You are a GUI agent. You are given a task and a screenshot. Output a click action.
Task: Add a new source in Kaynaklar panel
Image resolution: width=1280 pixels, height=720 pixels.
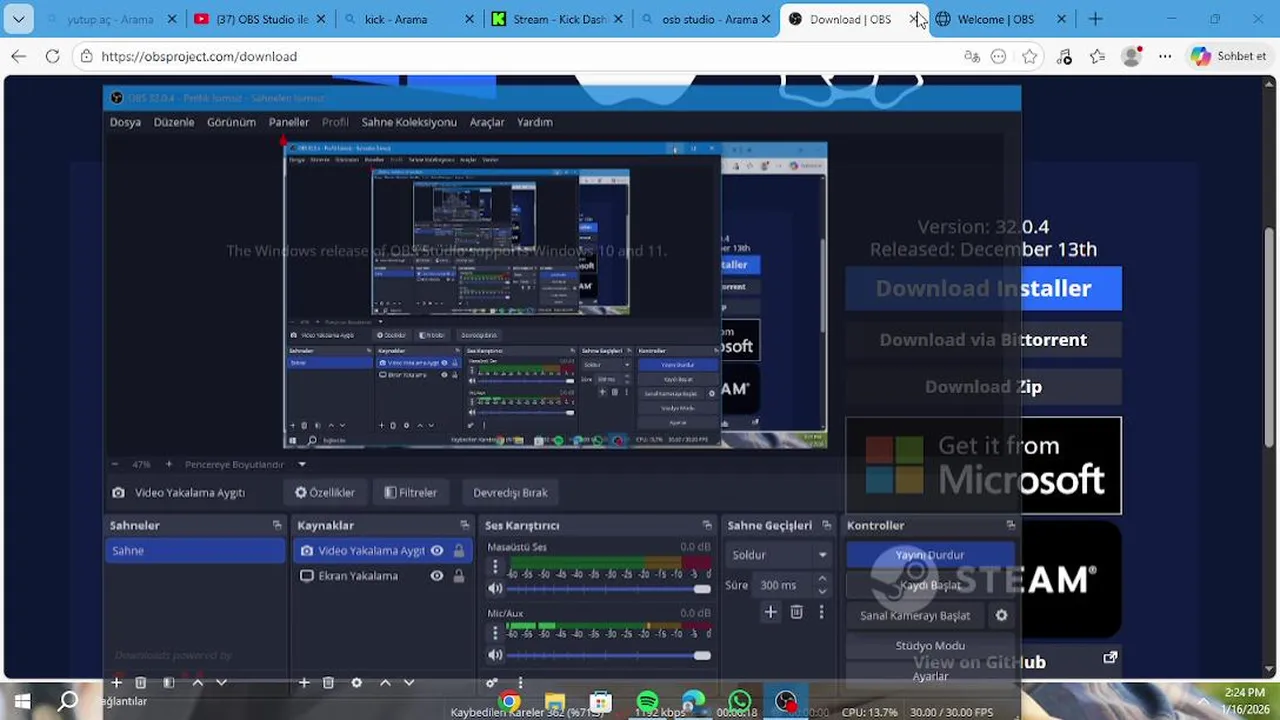click(x=304, y=682)
